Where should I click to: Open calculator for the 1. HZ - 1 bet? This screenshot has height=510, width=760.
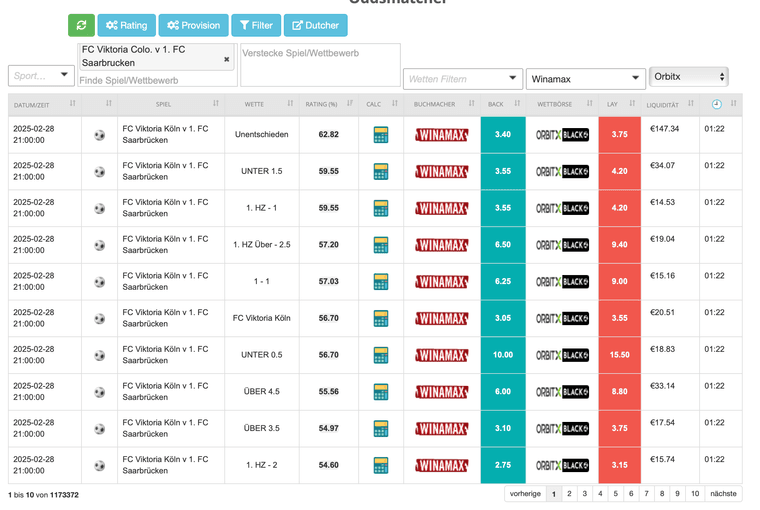pyautogui.click(x=381, y=208)
